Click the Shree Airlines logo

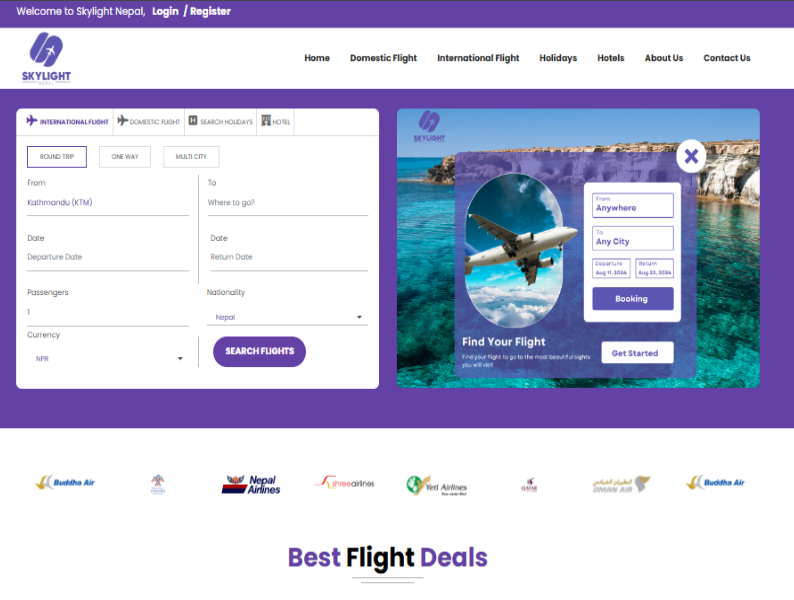click(345, 483)
